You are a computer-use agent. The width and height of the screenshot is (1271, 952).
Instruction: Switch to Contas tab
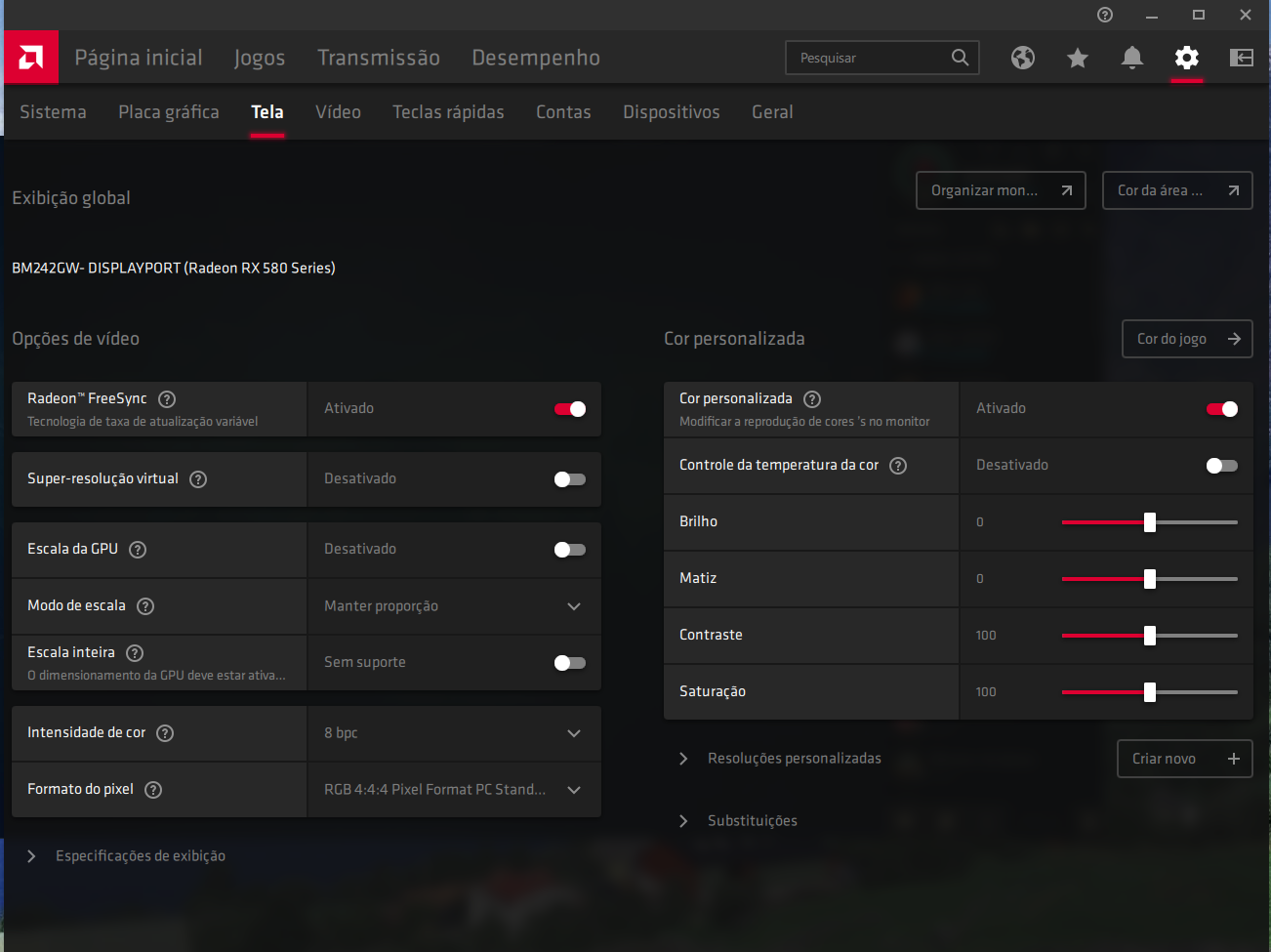(x=563, y=112)
